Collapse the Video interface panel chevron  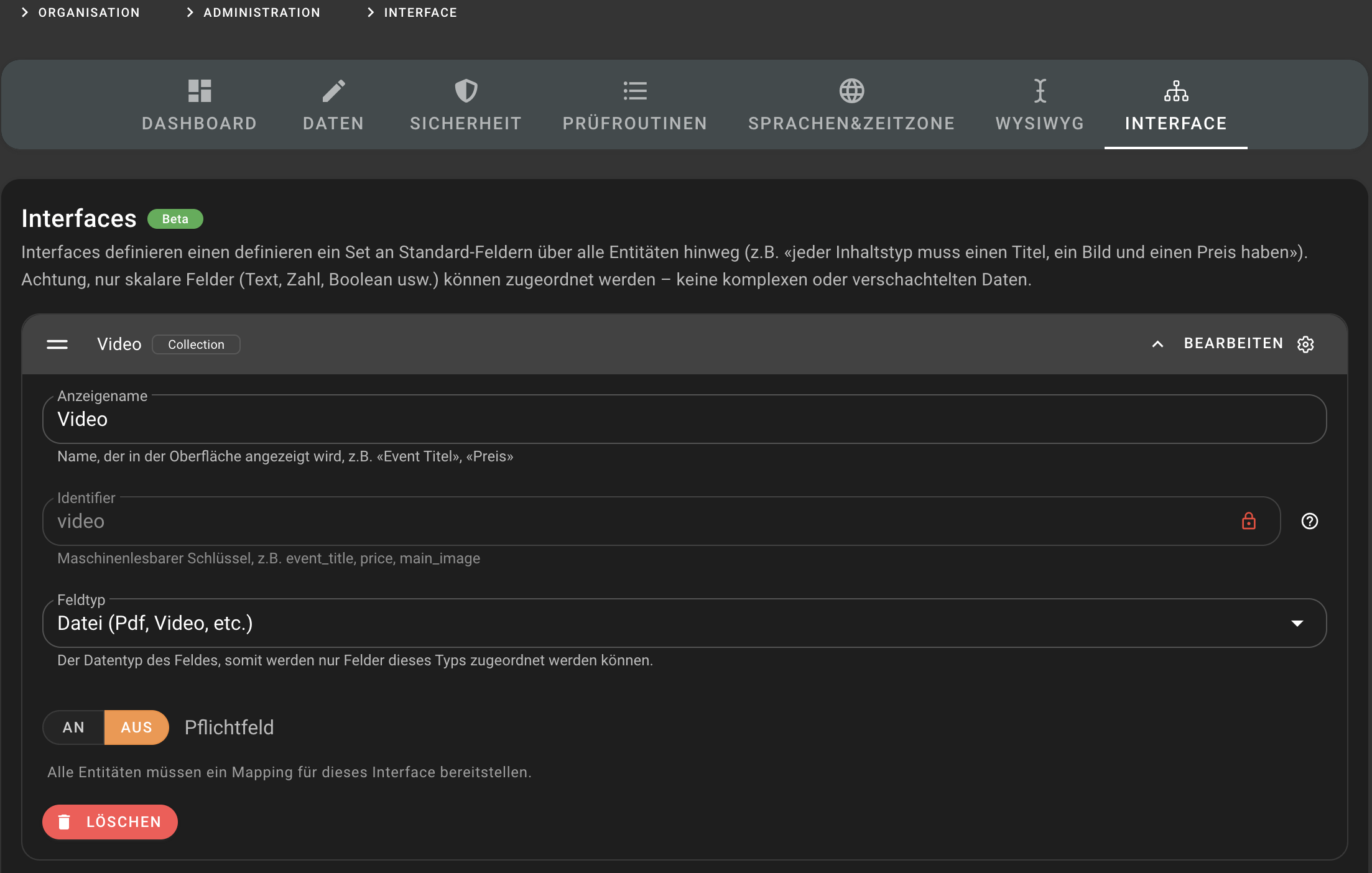(x=1157, y=344)
